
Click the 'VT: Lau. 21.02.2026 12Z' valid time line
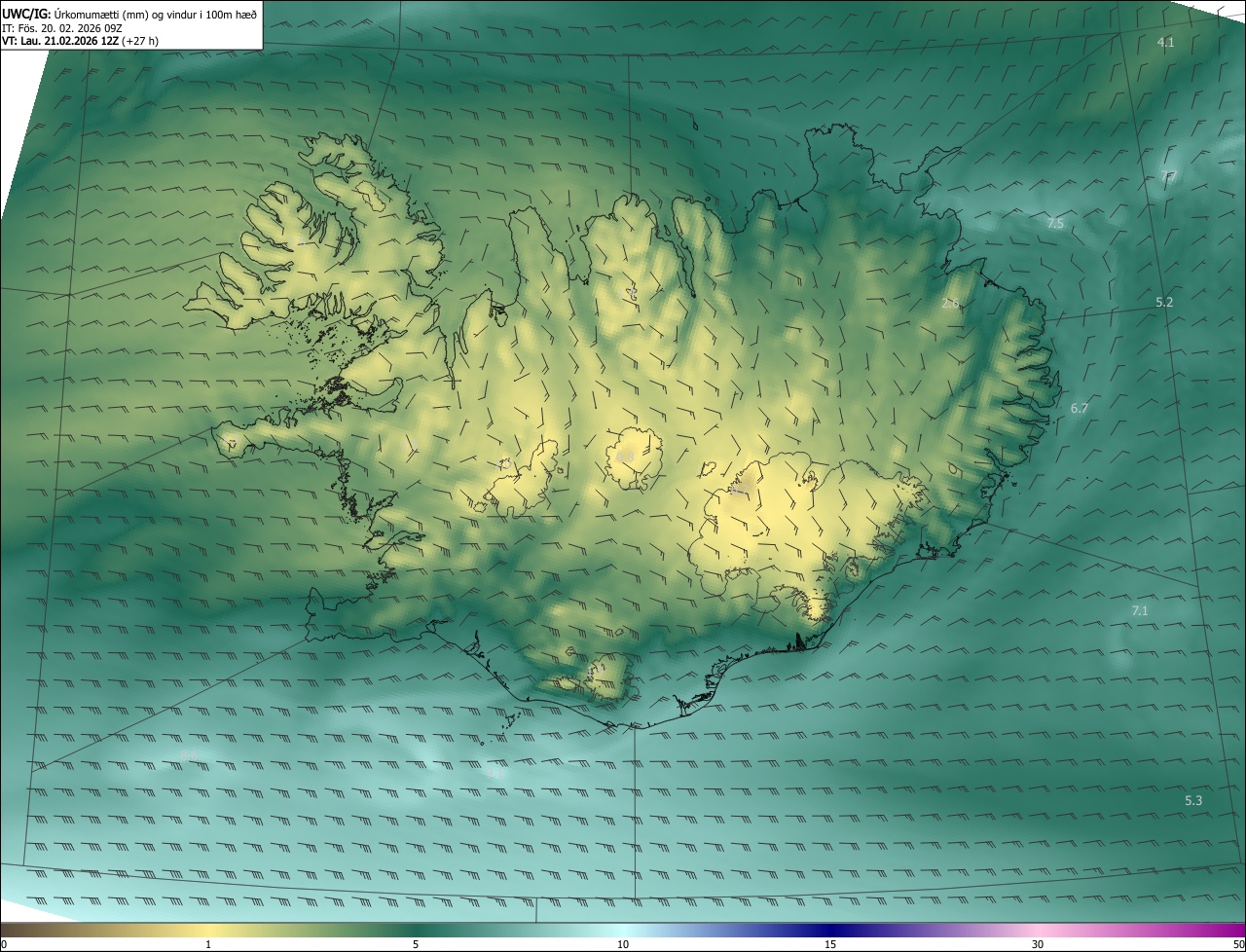[x=81, y=41]
